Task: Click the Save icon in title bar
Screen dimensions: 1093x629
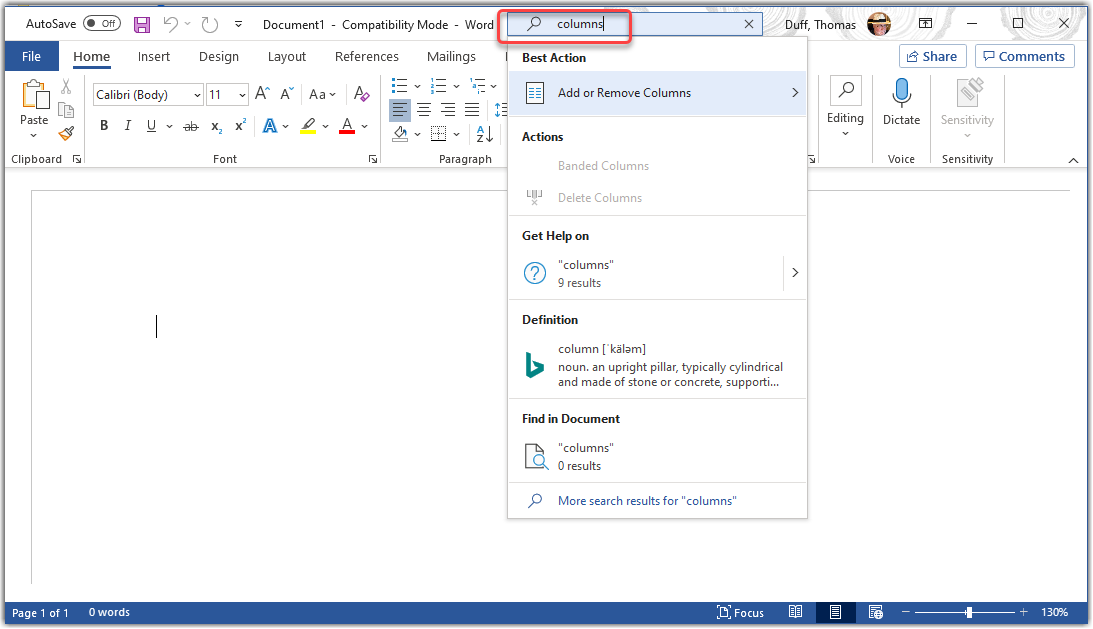Action: click(x=142, y=24)
